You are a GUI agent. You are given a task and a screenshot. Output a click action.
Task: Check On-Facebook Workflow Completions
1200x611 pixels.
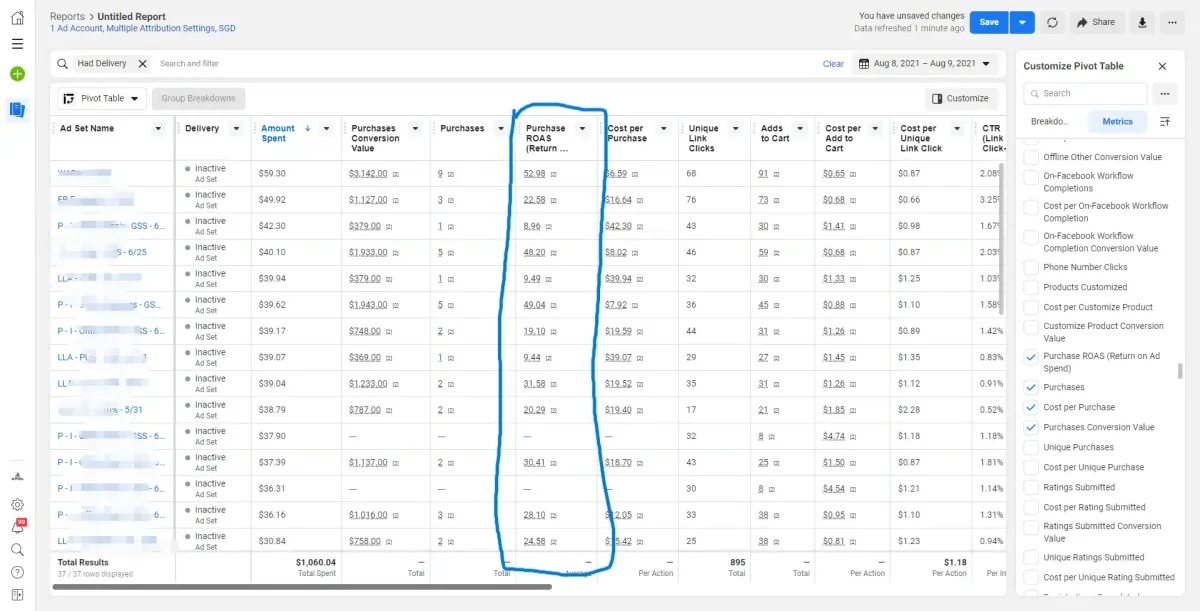coord(1031,177)
